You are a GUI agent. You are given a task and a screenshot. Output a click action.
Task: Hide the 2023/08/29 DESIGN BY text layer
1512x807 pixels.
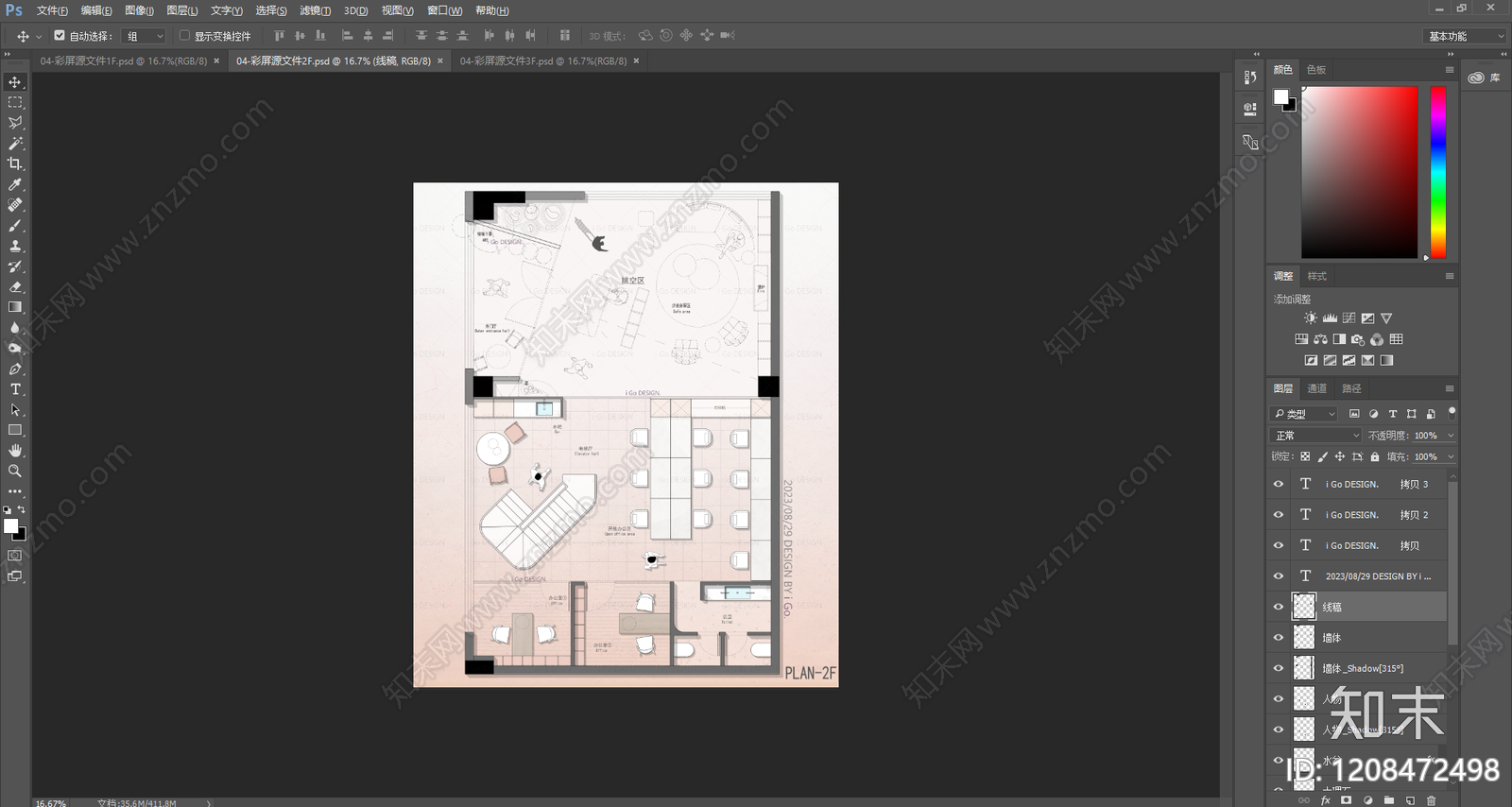[x=1279, y=576]
